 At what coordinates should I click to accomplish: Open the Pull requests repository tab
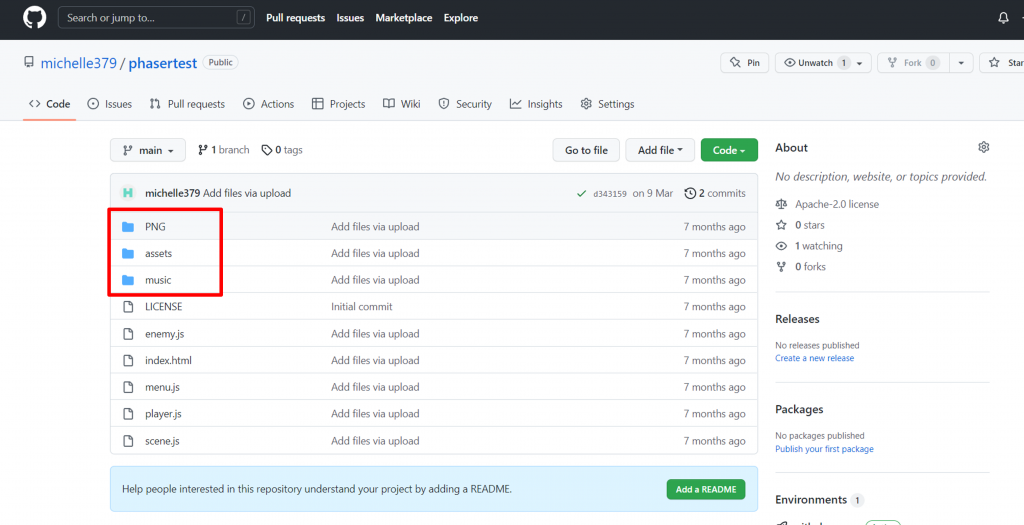coord(187,104)
